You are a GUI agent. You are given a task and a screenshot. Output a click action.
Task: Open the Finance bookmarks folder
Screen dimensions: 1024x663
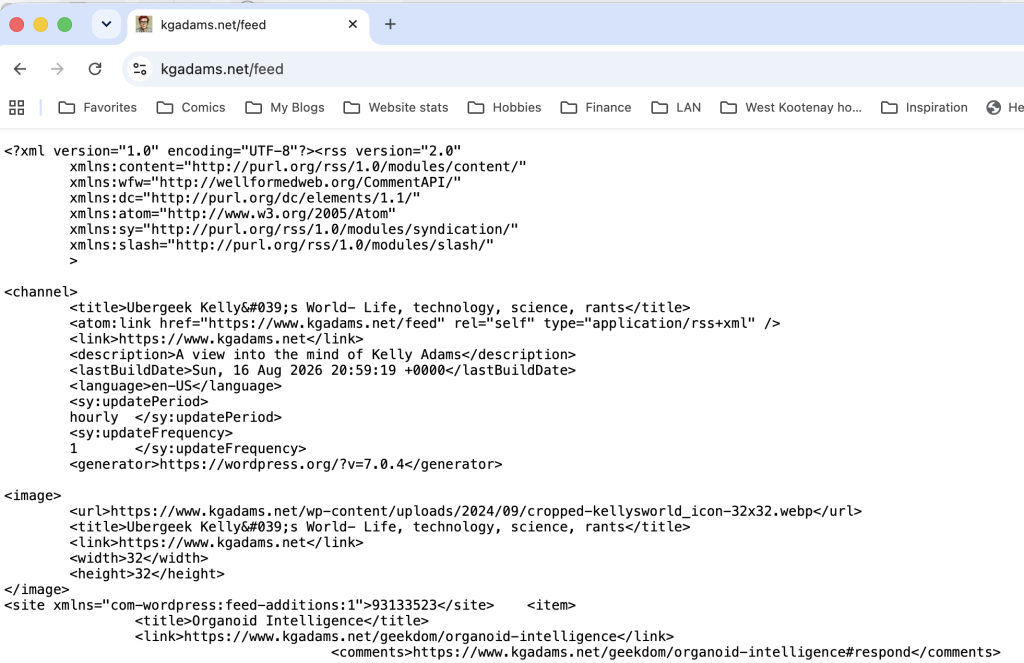coord(596,107)
